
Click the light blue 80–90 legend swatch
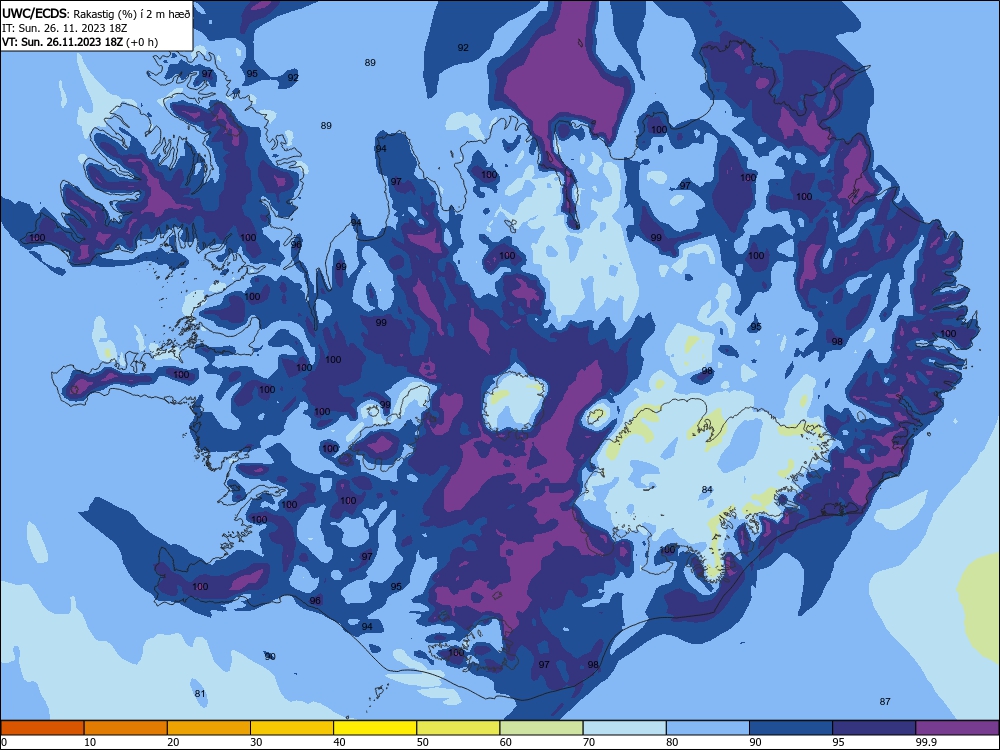pyautogui.click(x=708, y=728)
